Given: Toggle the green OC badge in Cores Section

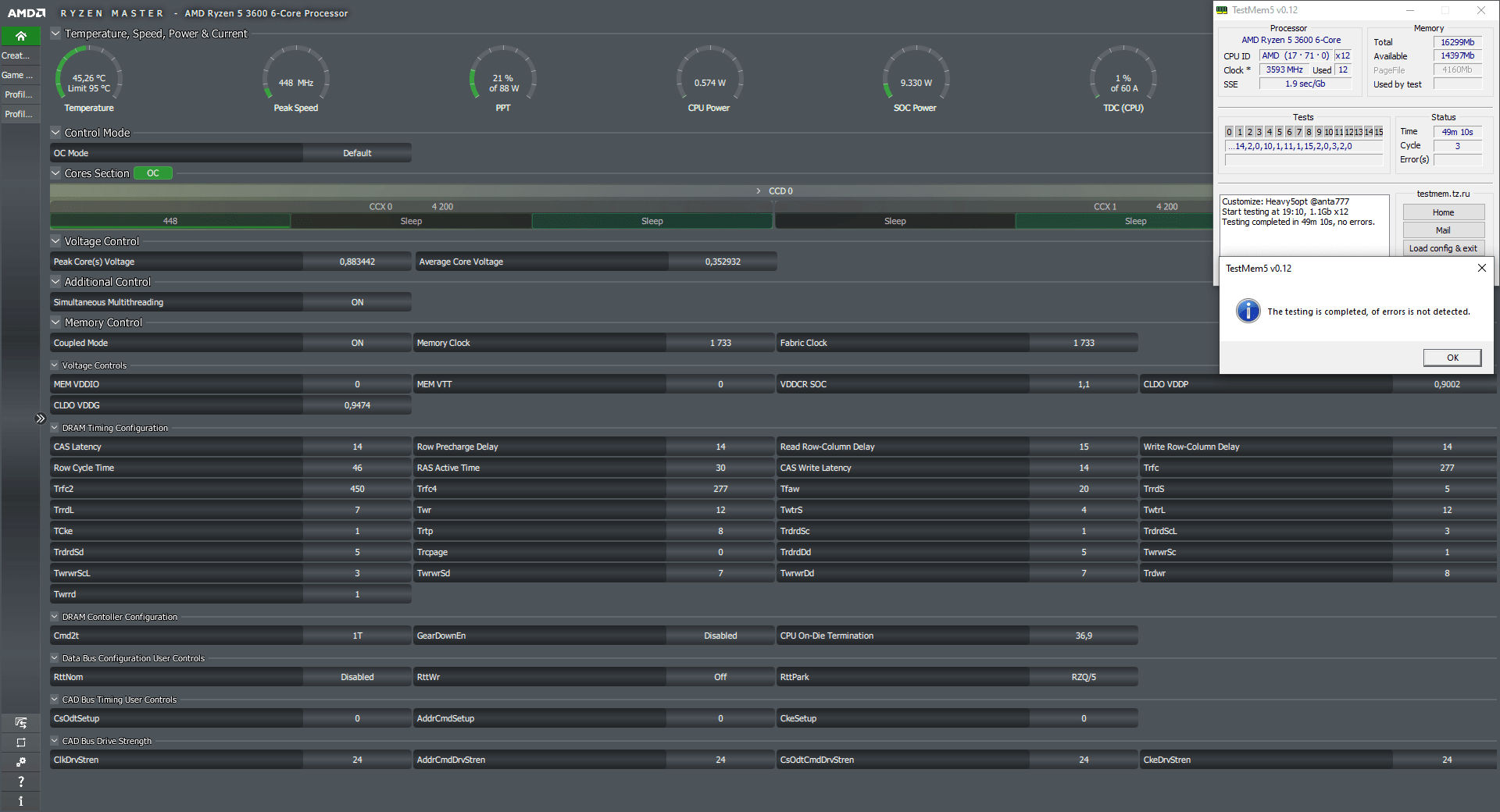Looking at the screenshot, I should pos(153,173).
